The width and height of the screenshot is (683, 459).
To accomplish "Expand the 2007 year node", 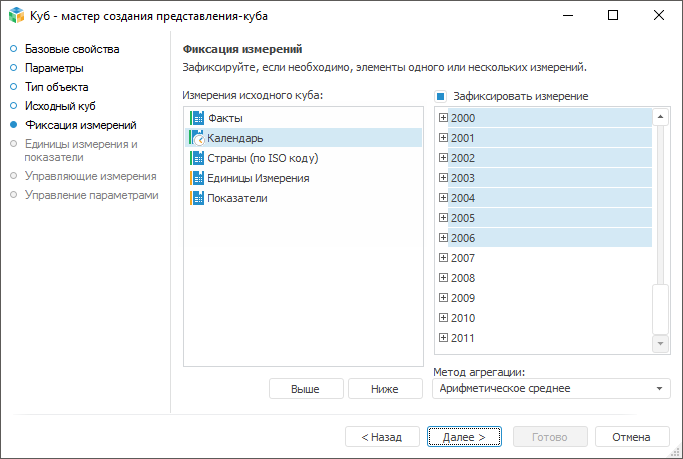I will [x=443, y=258].
